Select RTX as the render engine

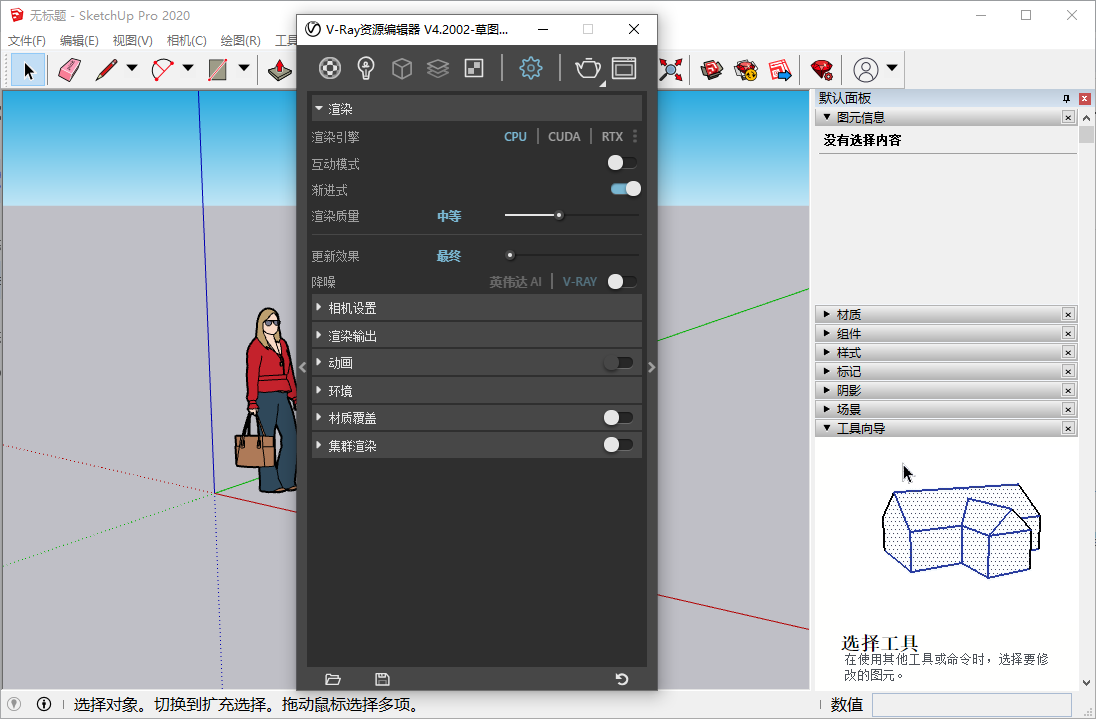(x=611, y=136)
